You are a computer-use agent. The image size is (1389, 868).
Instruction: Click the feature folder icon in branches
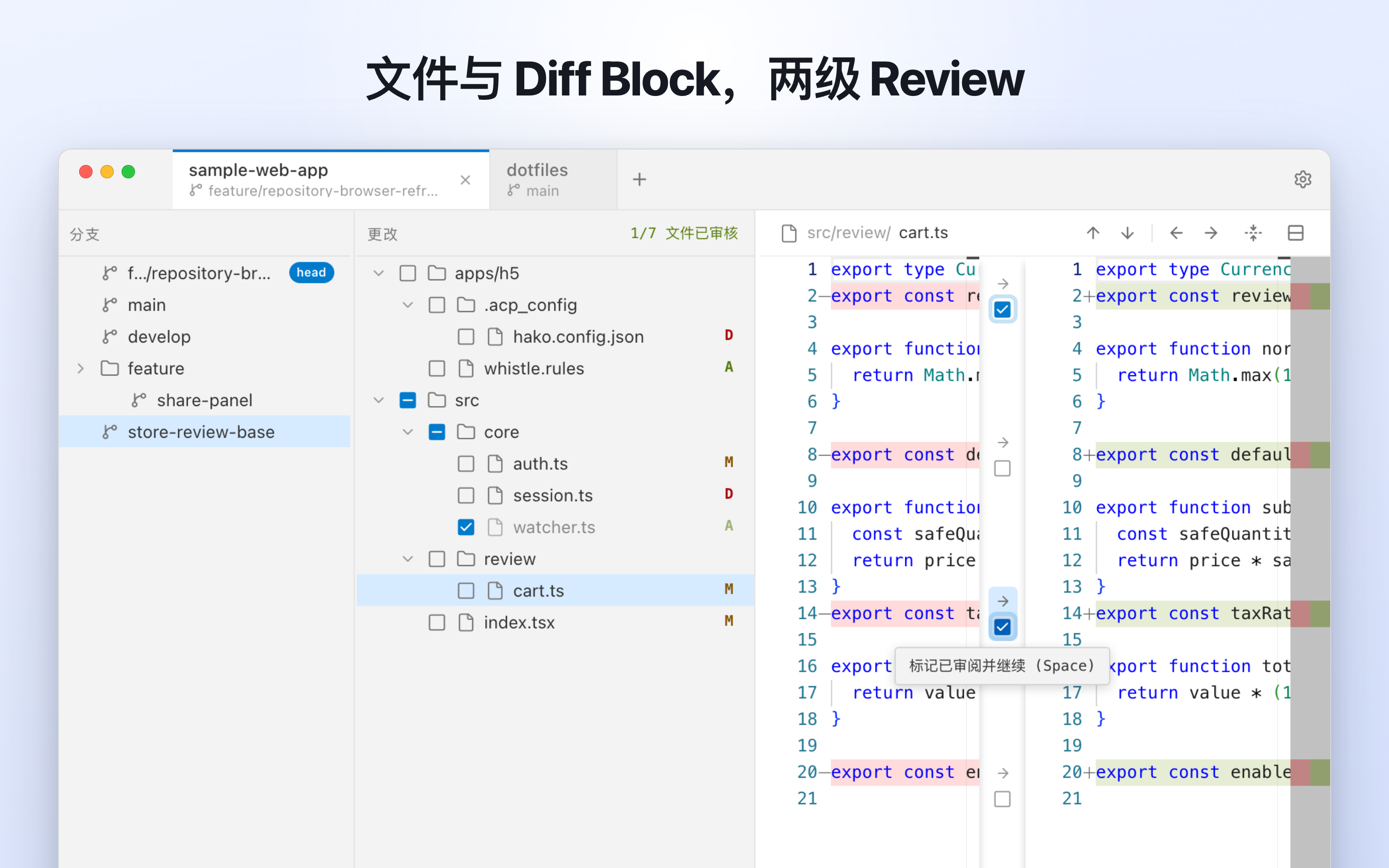point(109,368)
